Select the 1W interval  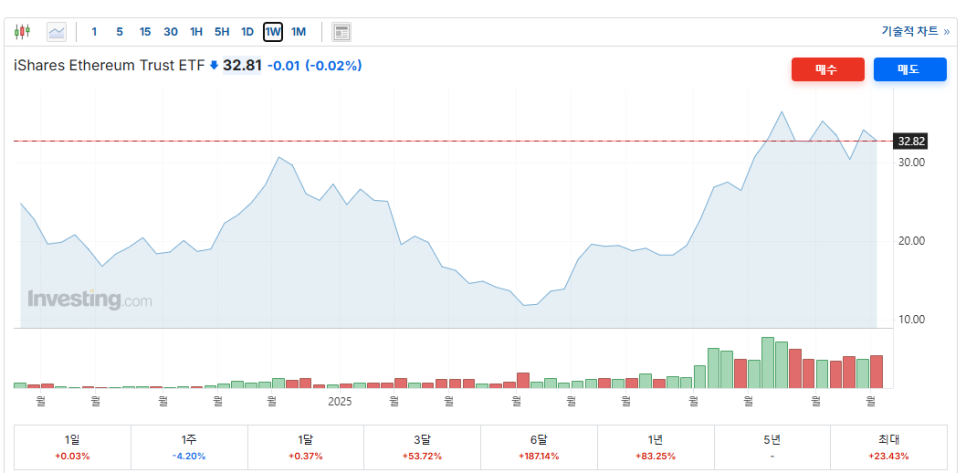[x=273, y=32]
